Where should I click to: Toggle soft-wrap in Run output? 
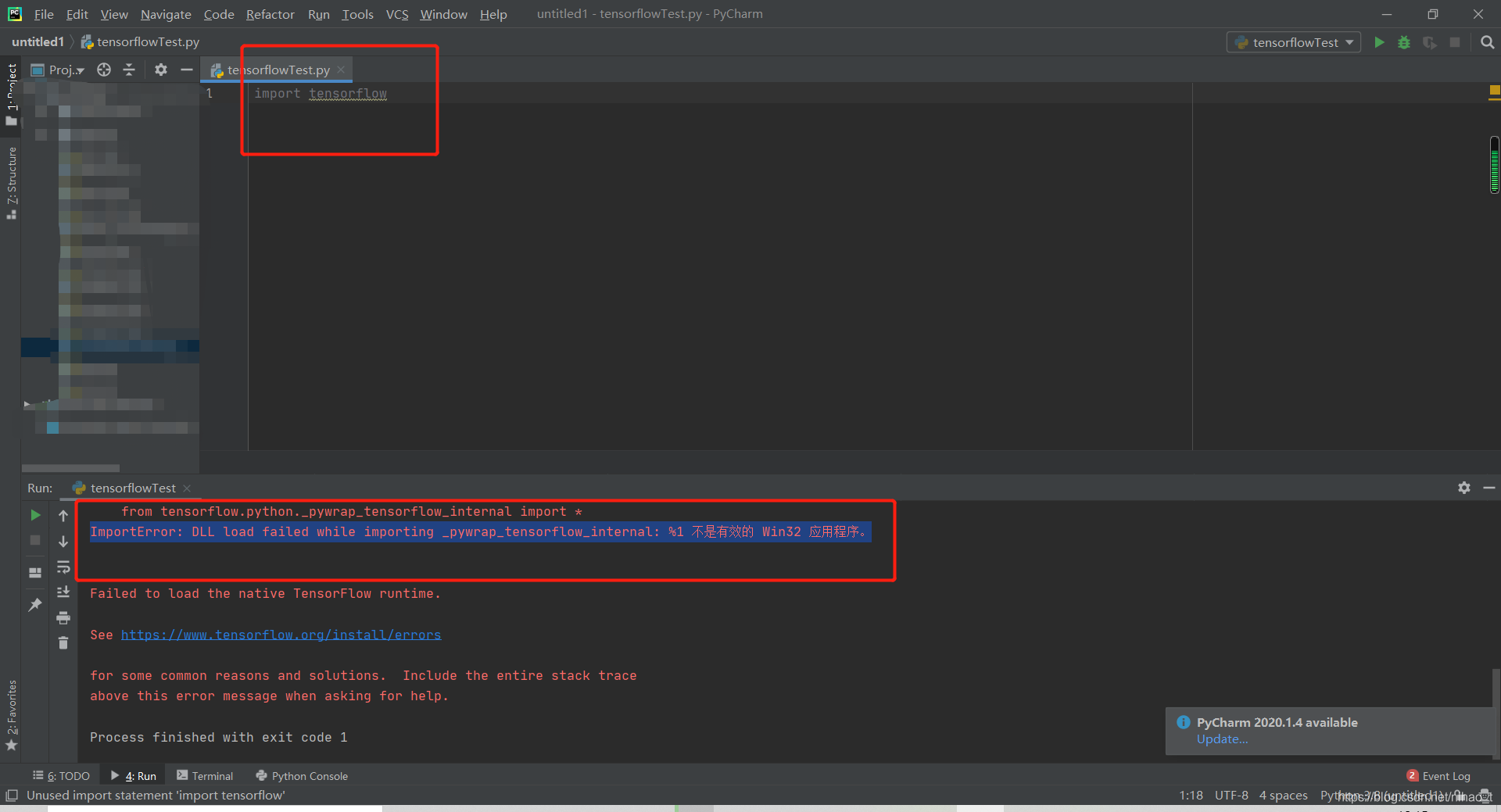pyautogui.click(x=63, y=567)
